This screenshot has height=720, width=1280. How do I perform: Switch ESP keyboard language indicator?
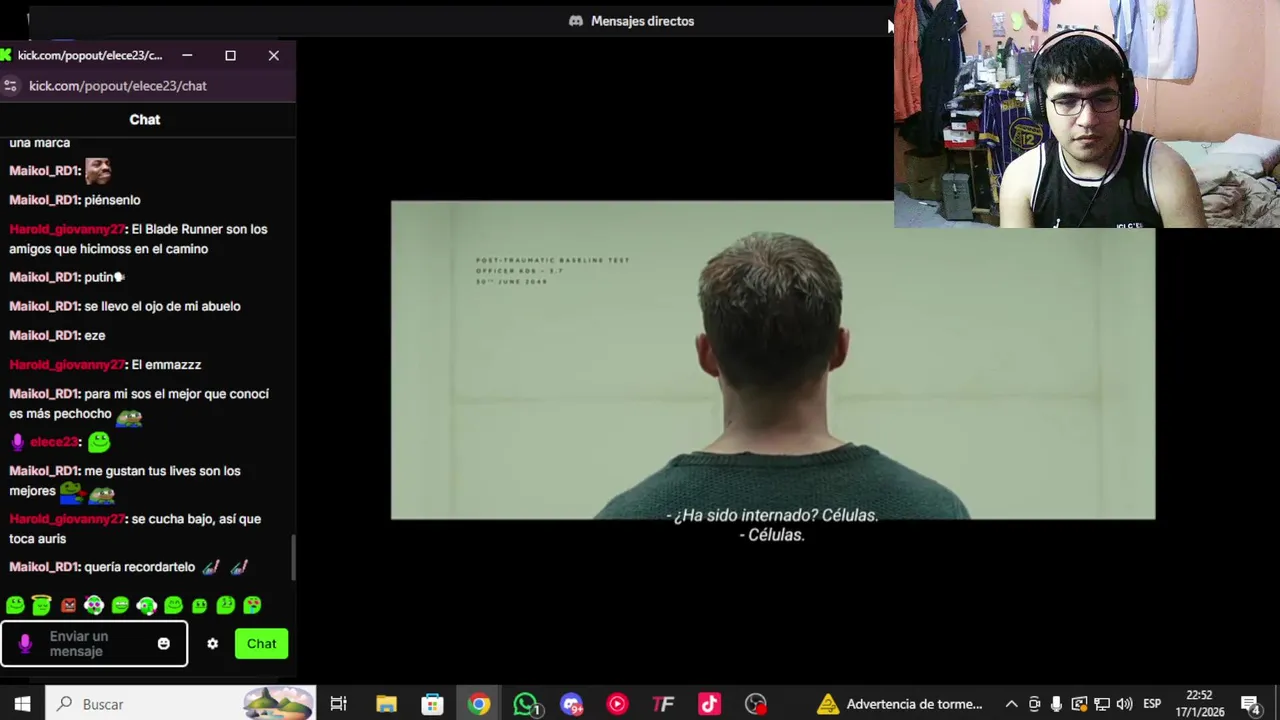coord(1151,704)
